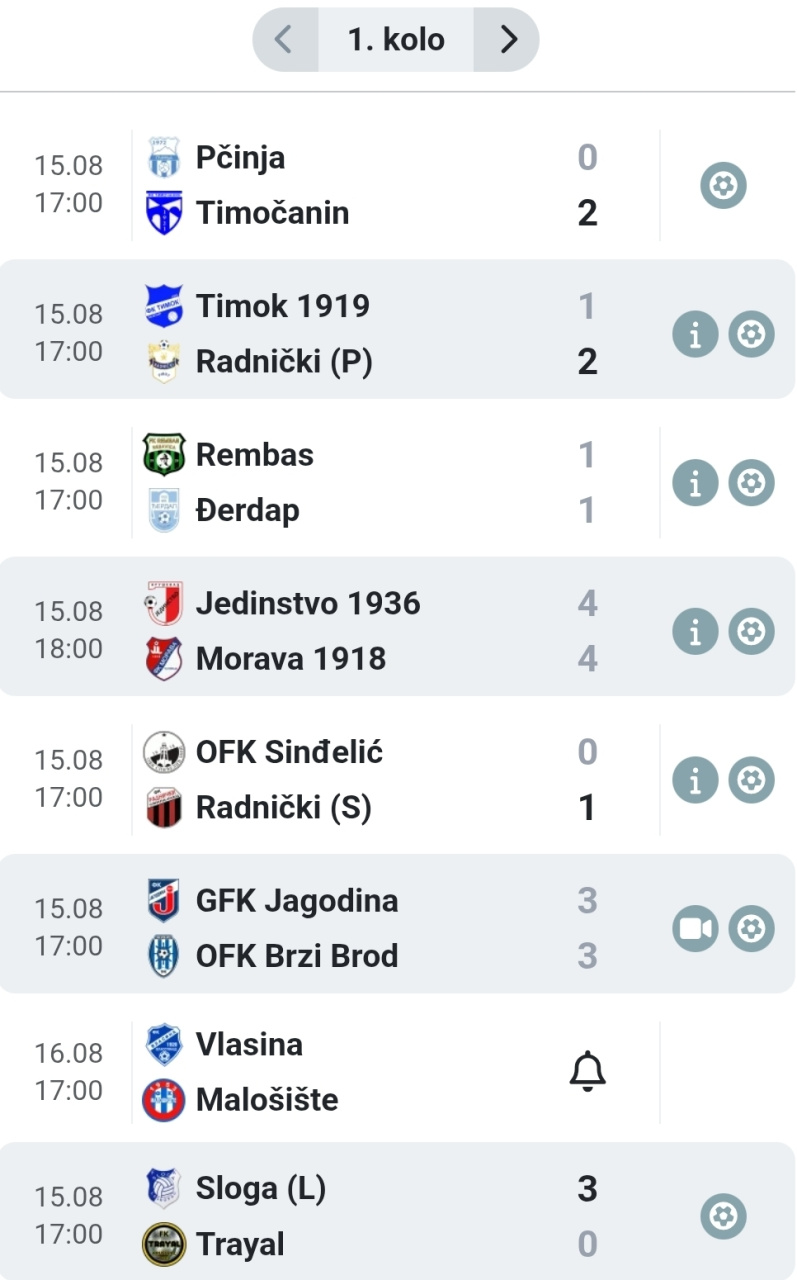Open the Timočanin team name
The image size is (797, 1280).
click(x=272, y=213)
